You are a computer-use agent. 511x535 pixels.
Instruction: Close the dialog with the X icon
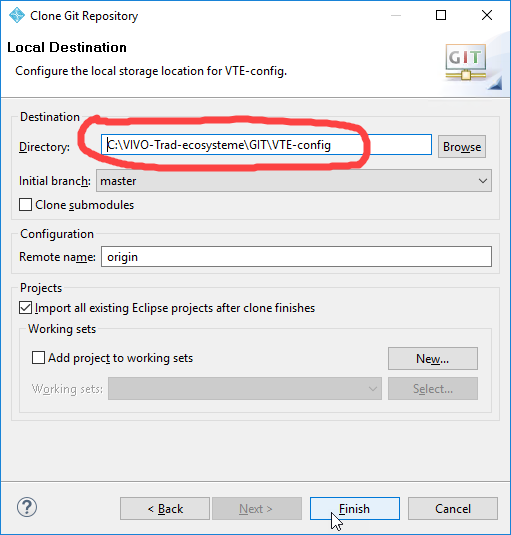click(x=487, y=15)
